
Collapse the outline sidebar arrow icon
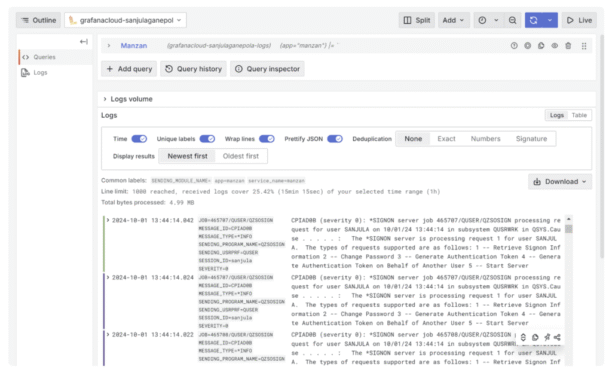(x=84, y=41)
